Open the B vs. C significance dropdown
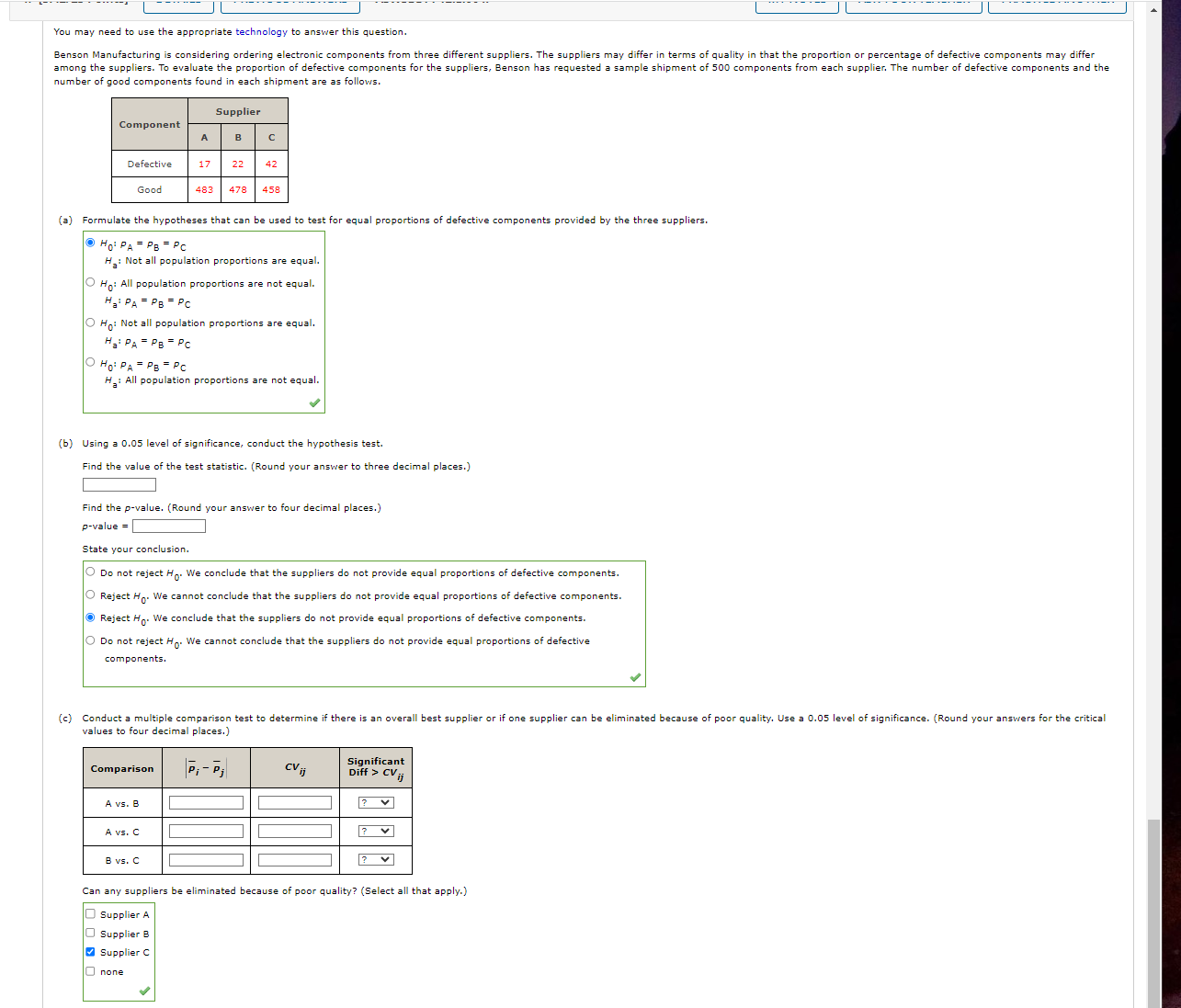The image size is (1181, 1008). [374, 859]
